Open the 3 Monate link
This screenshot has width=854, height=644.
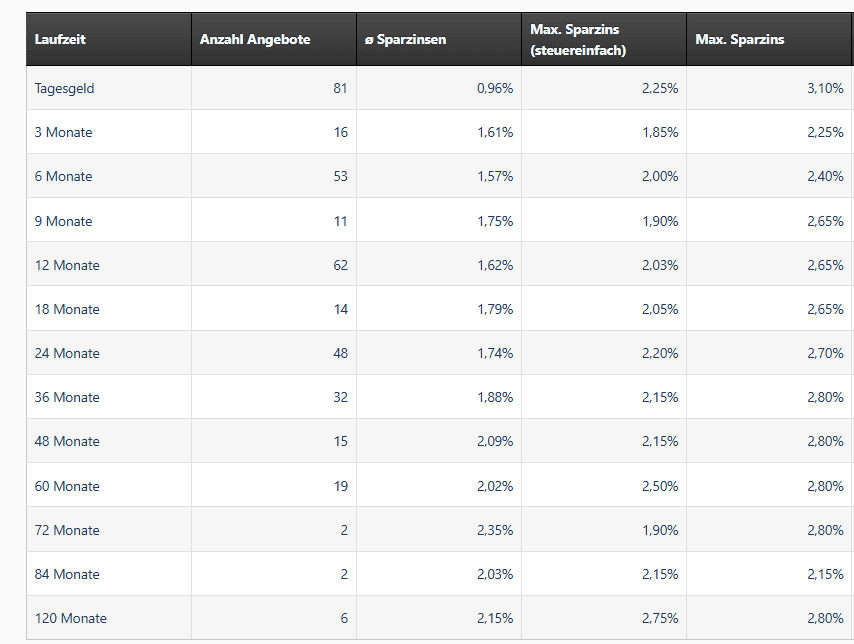click(x=63, y=132)
